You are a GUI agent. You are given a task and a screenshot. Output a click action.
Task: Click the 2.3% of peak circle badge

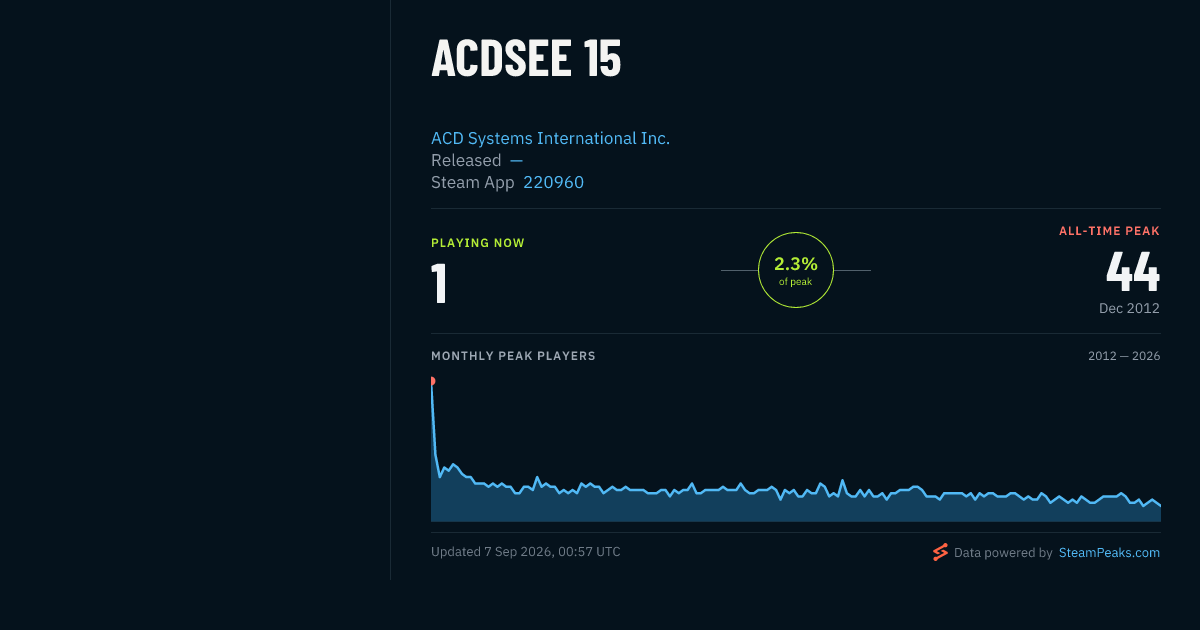796,270
